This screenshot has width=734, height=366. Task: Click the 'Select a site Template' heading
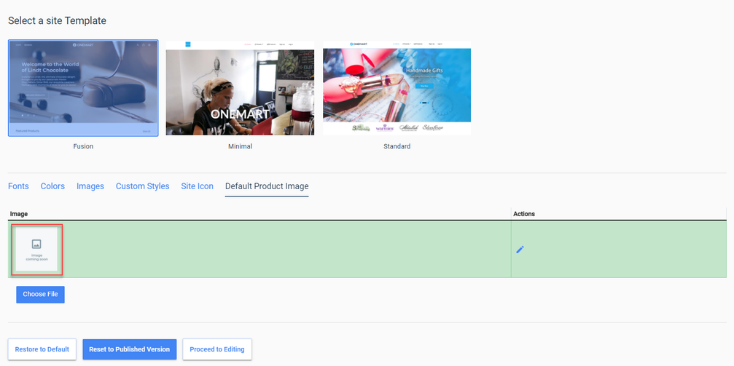(57, 21)
